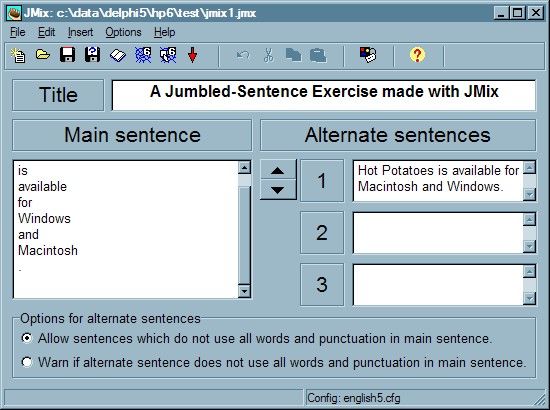Save the exercise with the floppy disk icon
The width and height of the screenshot is (550, 410).
[67, 55]
